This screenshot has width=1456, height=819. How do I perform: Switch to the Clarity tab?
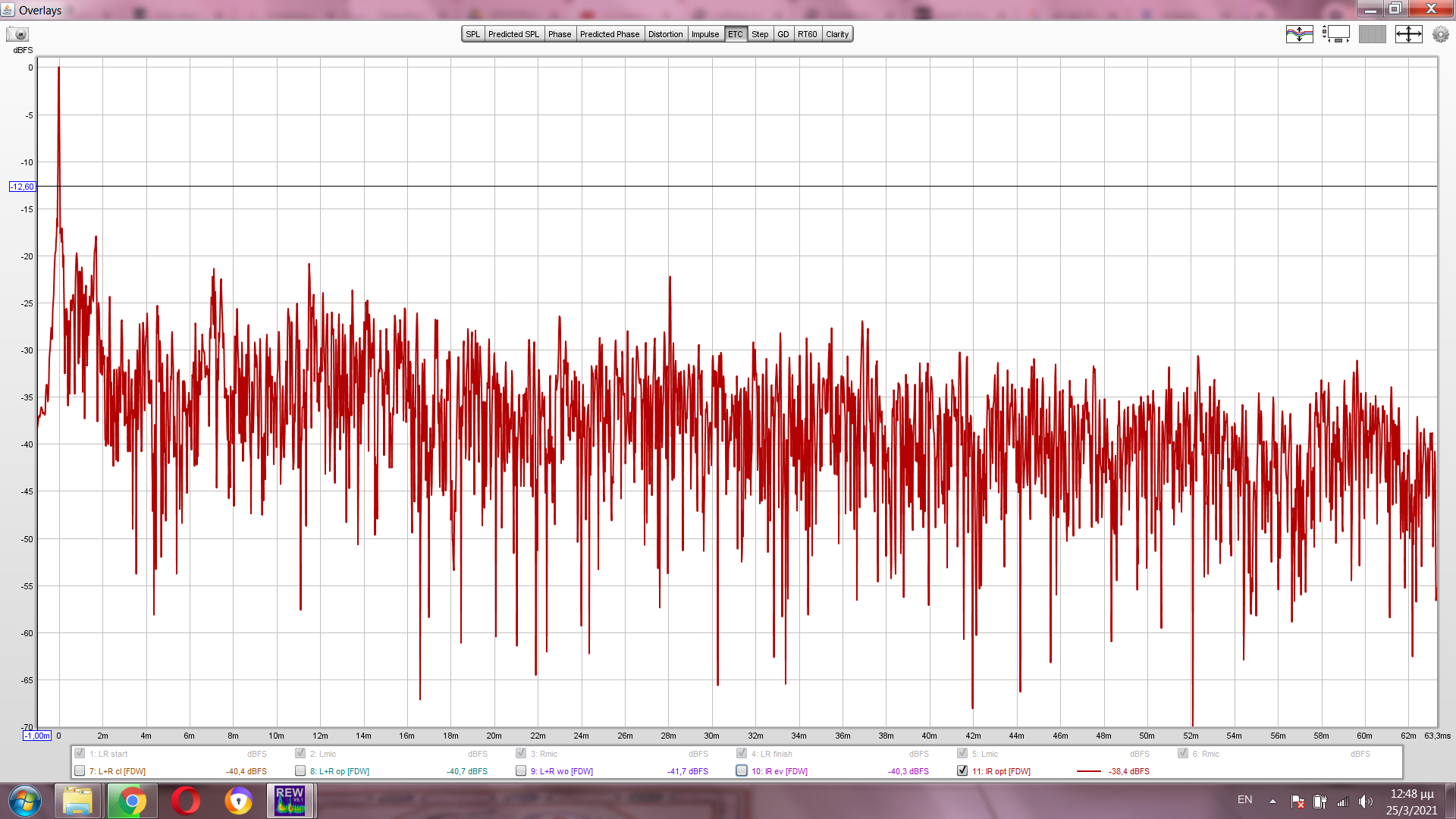[837, 34]
